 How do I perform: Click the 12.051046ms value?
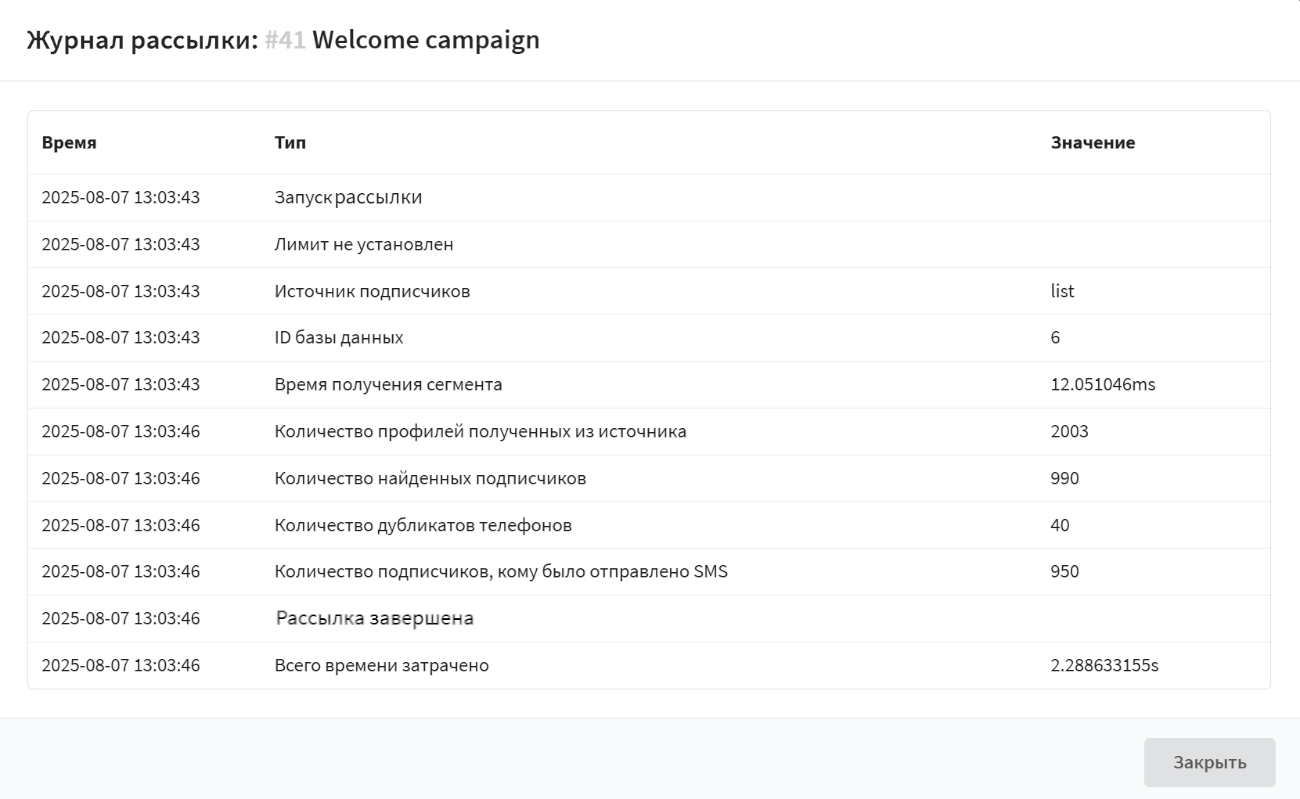pyautogui.click(x=1102, y=385)
